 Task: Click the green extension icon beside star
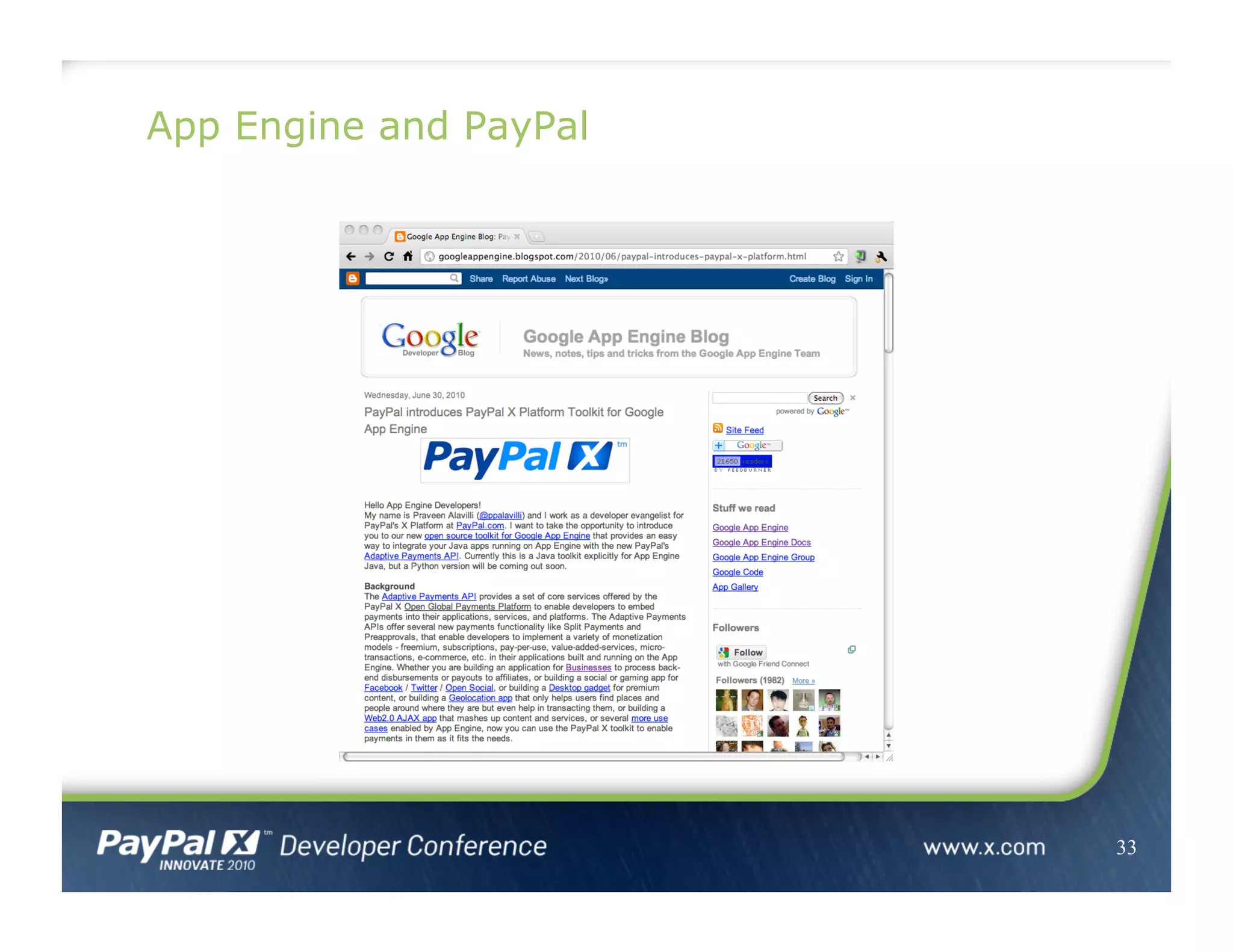860,256
